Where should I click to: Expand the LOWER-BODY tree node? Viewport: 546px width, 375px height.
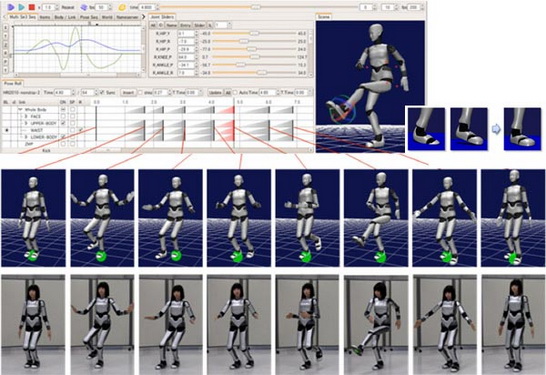click(26, 137)
